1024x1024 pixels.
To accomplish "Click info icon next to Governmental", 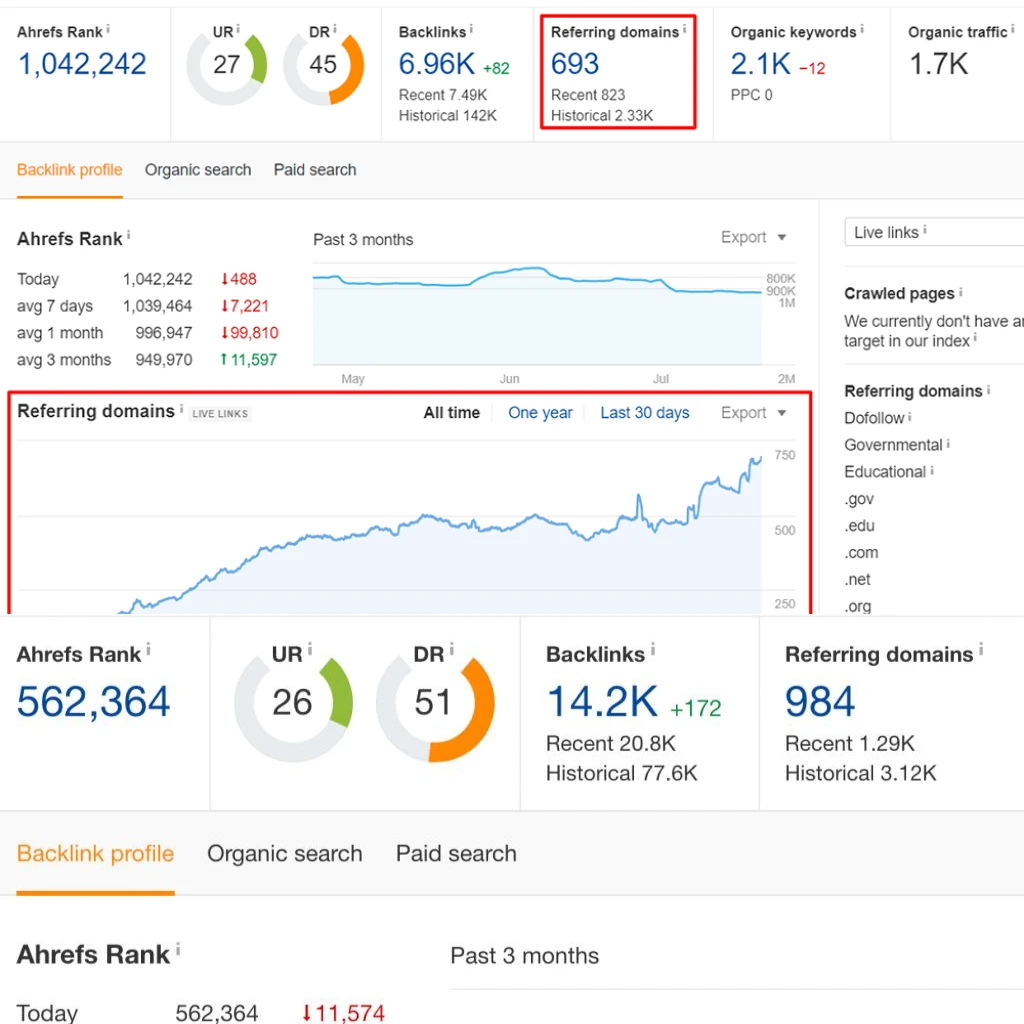I will click(x=948, y=443).
